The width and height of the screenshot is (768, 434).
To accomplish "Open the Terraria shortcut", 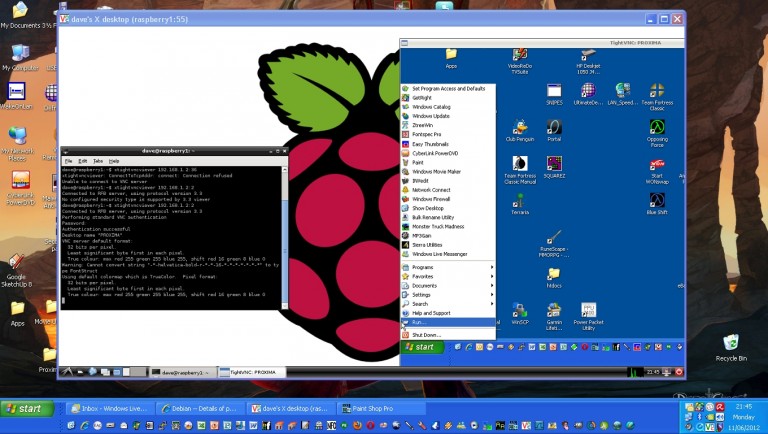I will [x=520, y=203].
